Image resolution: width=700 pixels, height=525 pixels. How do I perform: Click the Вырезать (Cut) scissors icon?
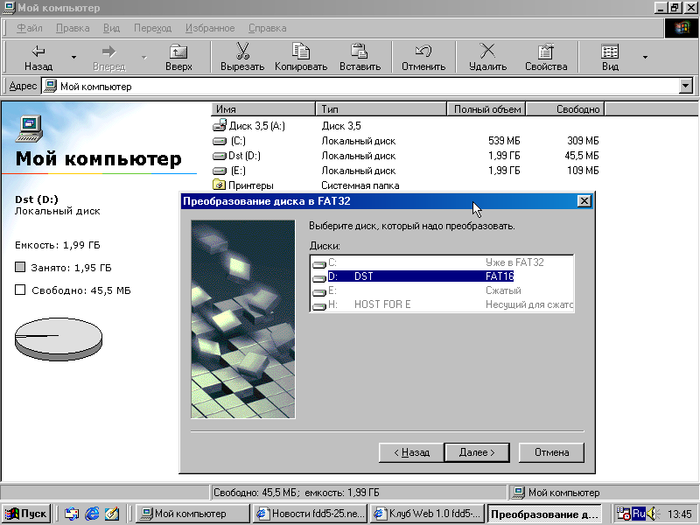pos(242,51)
